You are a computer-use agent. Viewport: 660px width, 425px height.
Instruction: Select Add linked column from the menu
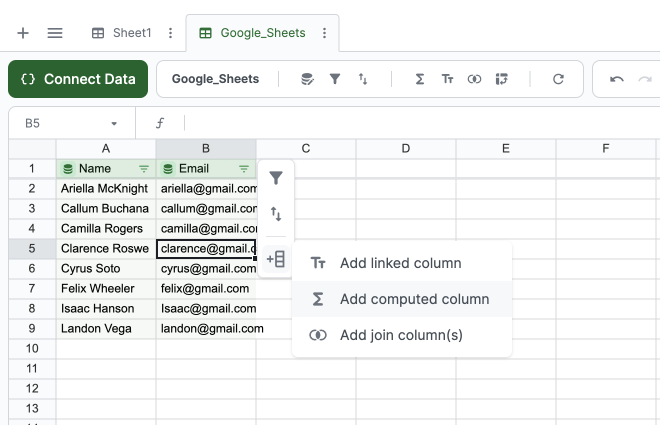pyautogui.click(x=400, y=263)
